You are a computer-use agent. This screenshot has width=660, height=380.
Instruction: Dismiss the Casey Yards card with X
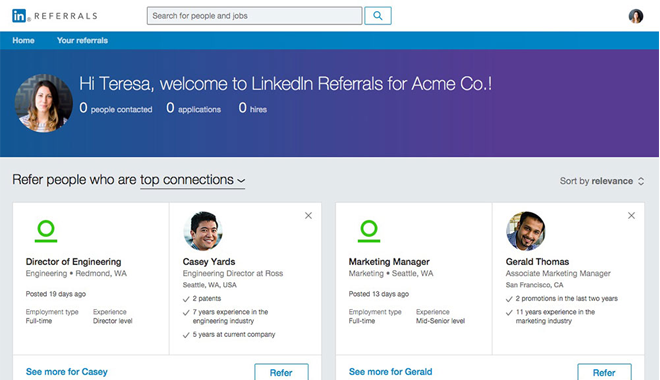[309, 215]
